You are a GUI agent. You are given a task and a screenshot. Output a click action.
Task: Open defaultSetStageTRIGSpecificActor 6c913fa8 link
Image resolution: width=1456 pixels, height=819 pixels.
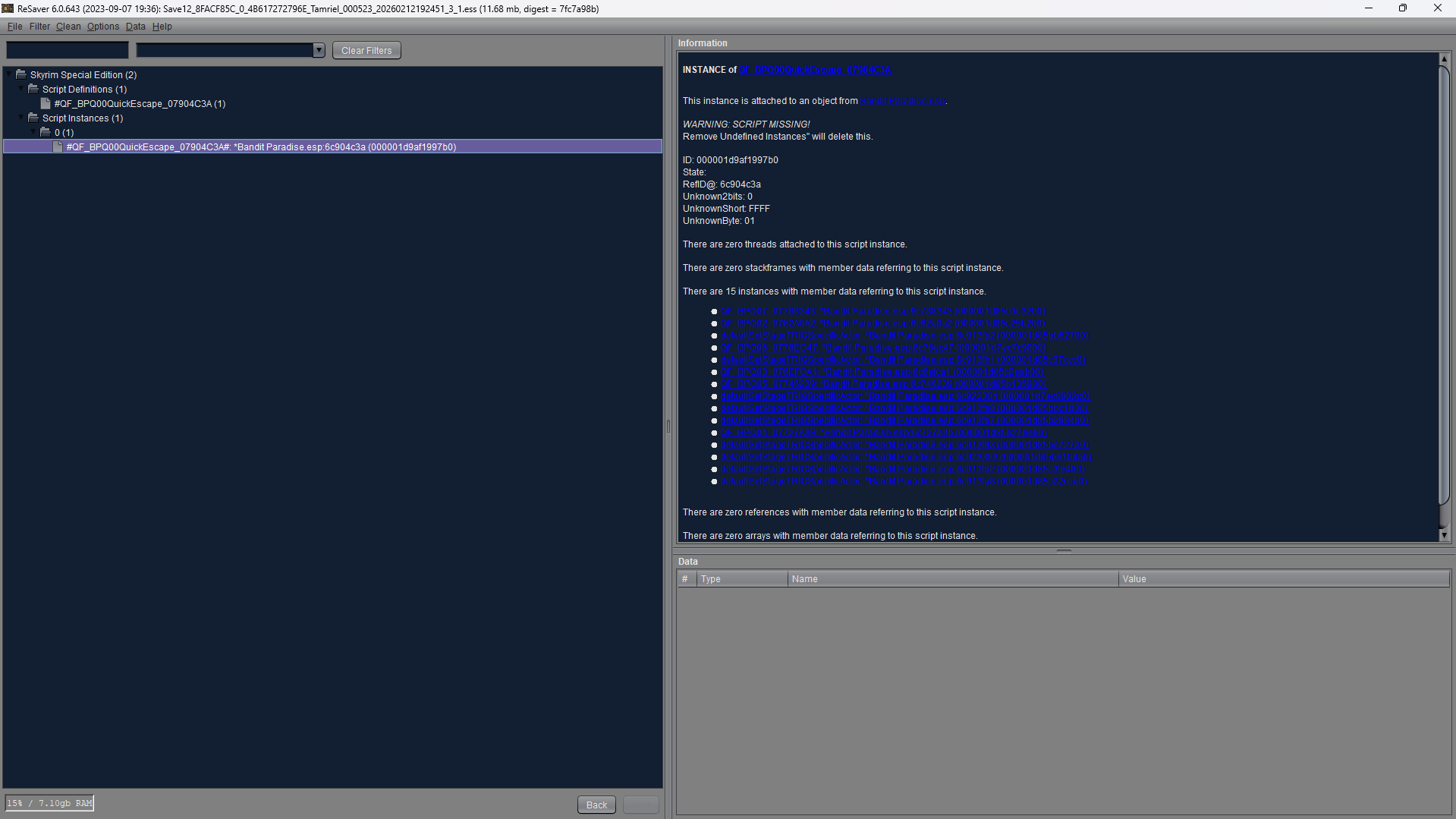click(904, 481)
